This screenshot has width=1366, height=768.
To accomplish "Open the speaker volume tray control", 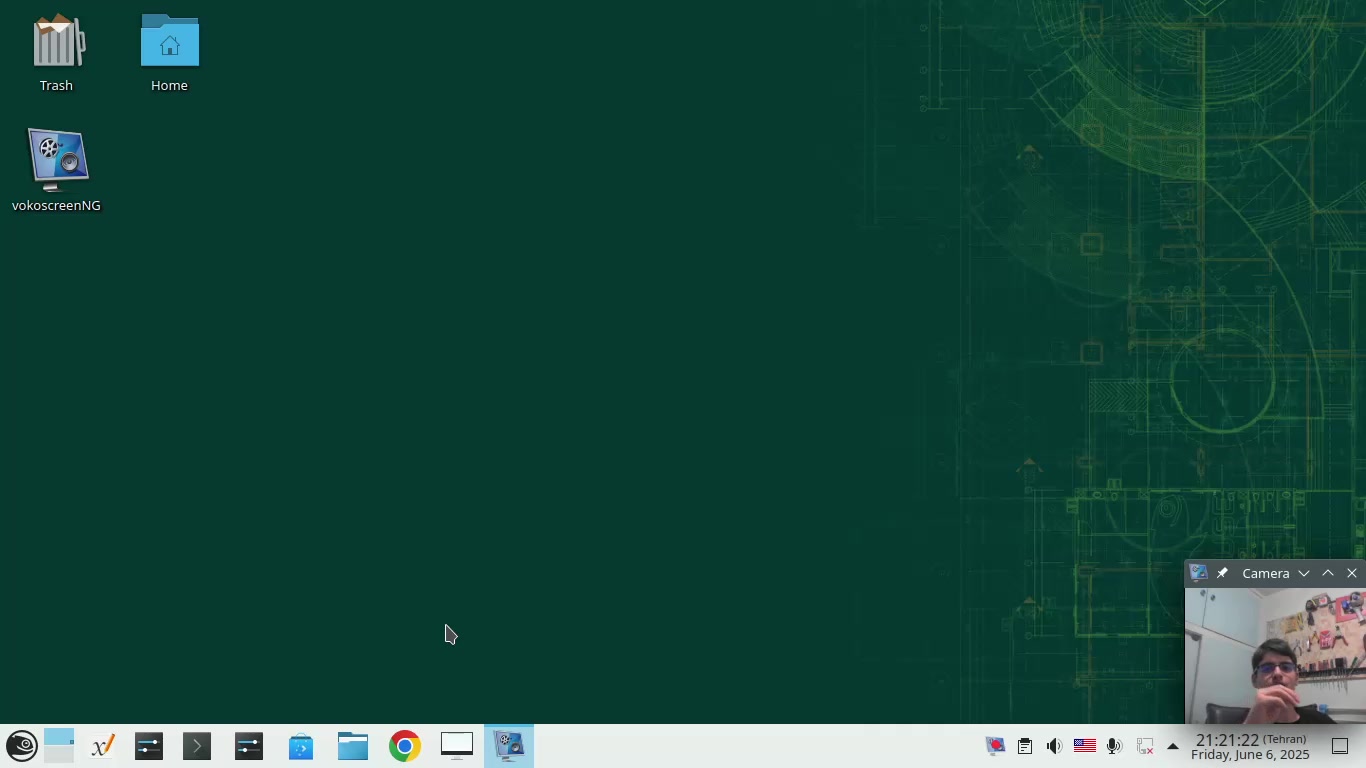I will point(1054,746).
